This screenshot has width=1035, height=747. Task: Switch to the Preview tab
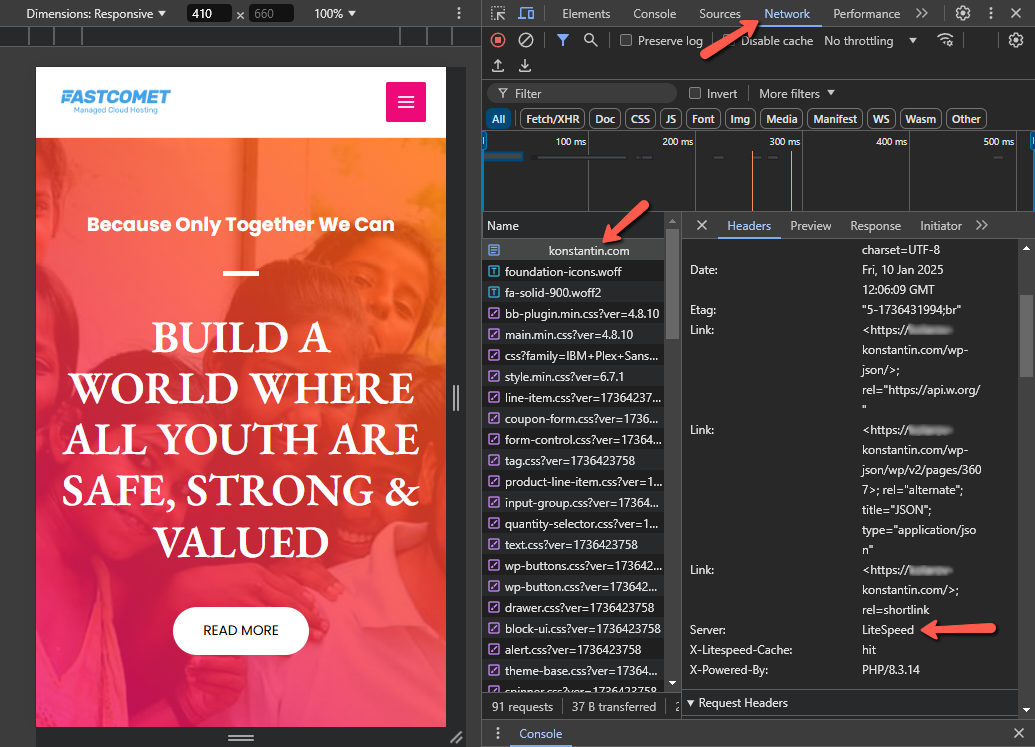[810, 226]
